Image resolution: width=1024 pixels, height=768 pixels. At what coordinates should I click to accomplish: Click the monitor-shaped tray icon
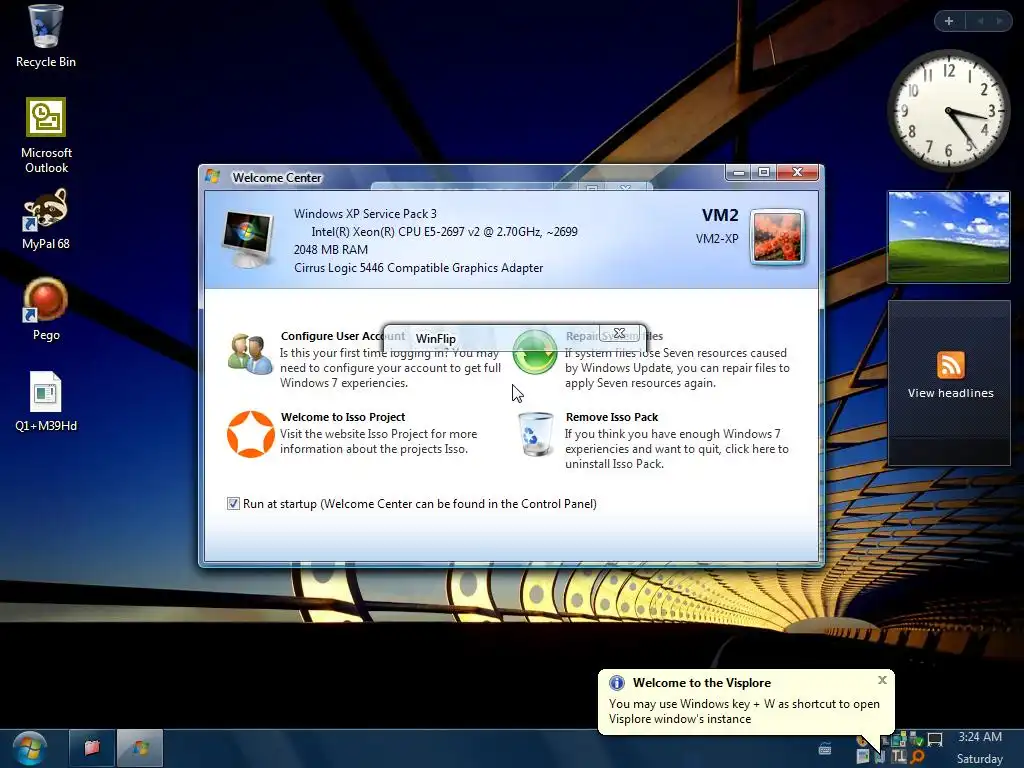point(935,740)
